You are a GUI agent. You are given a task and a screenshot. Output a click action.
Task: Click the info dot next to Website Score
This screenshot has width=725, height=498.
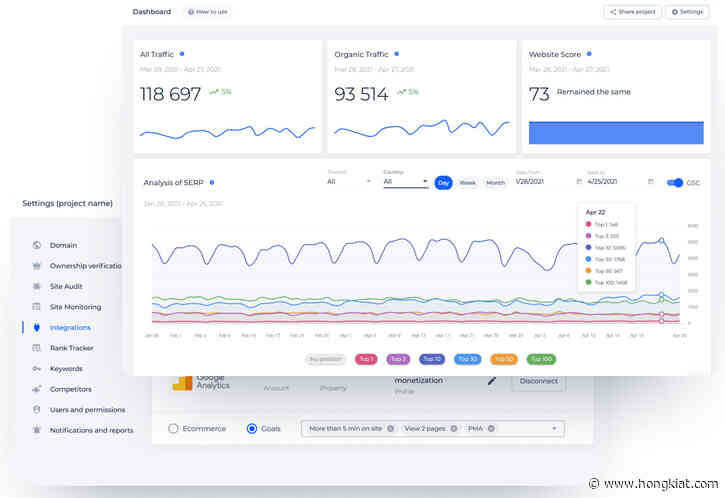click(589, 54)
